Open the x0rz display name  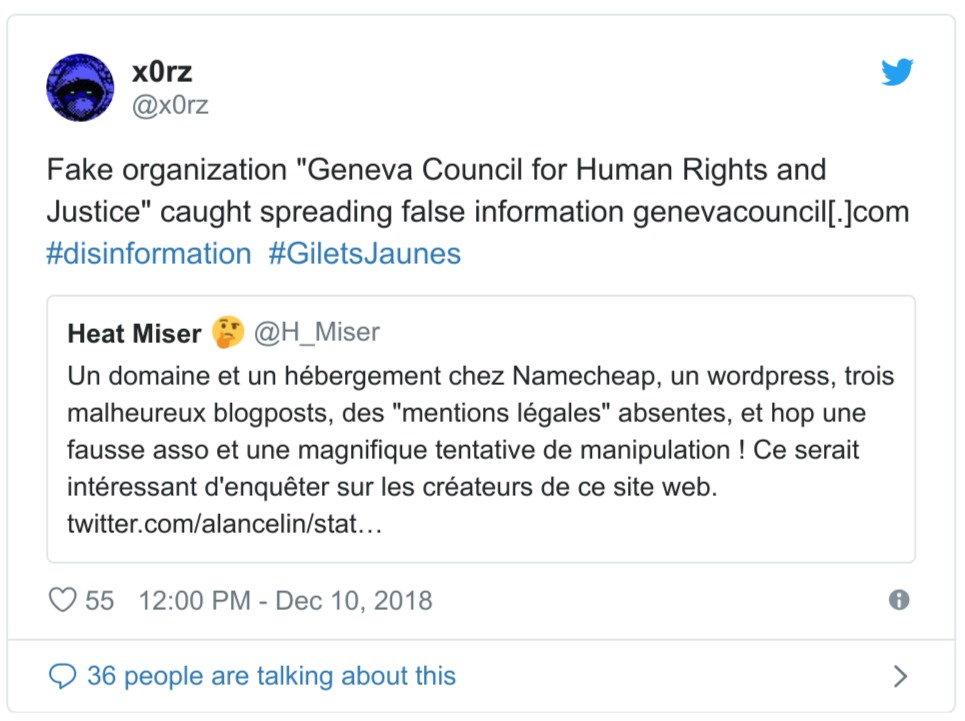point(162,72)
